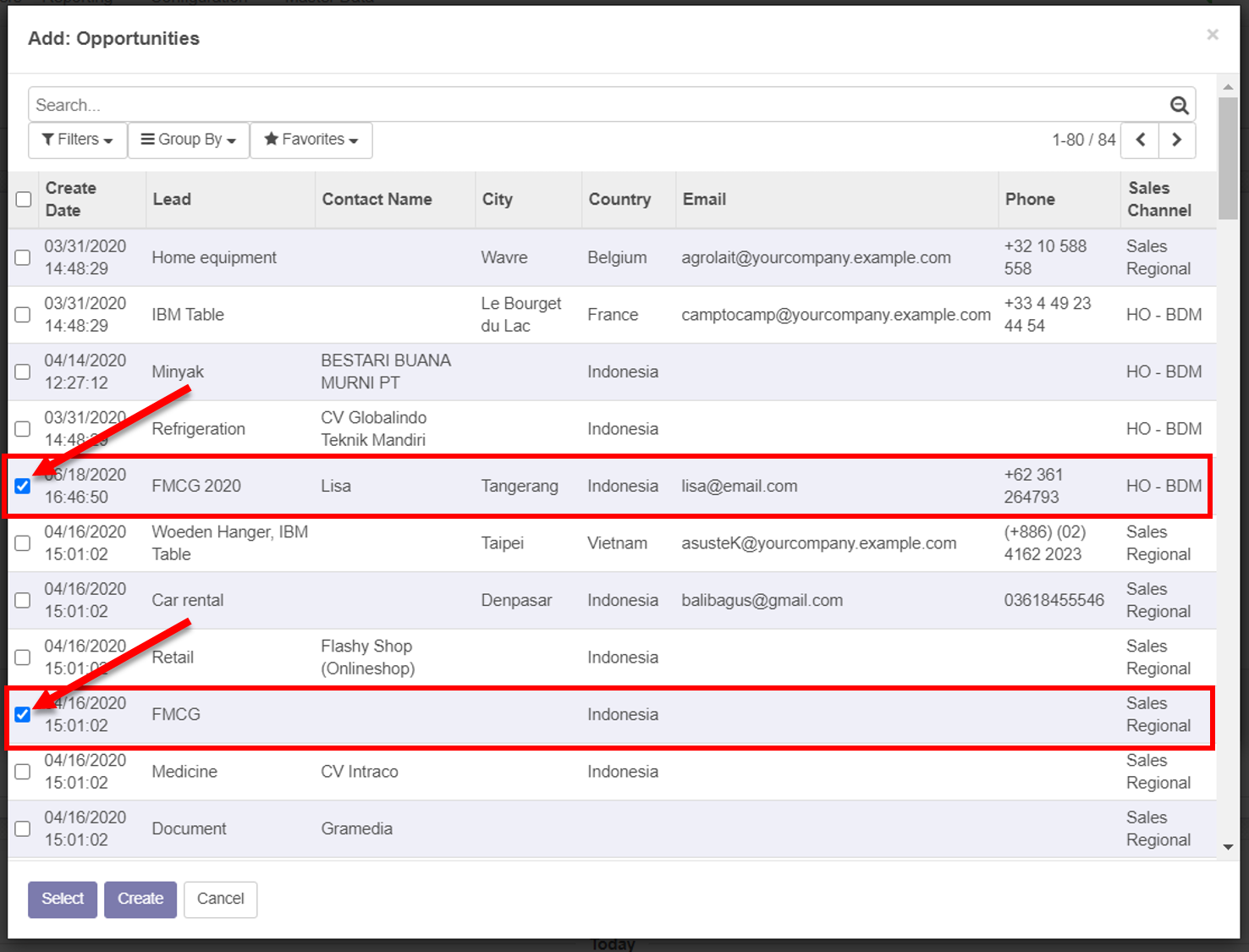Click the scrollbar up arrow

[1228, 86]
